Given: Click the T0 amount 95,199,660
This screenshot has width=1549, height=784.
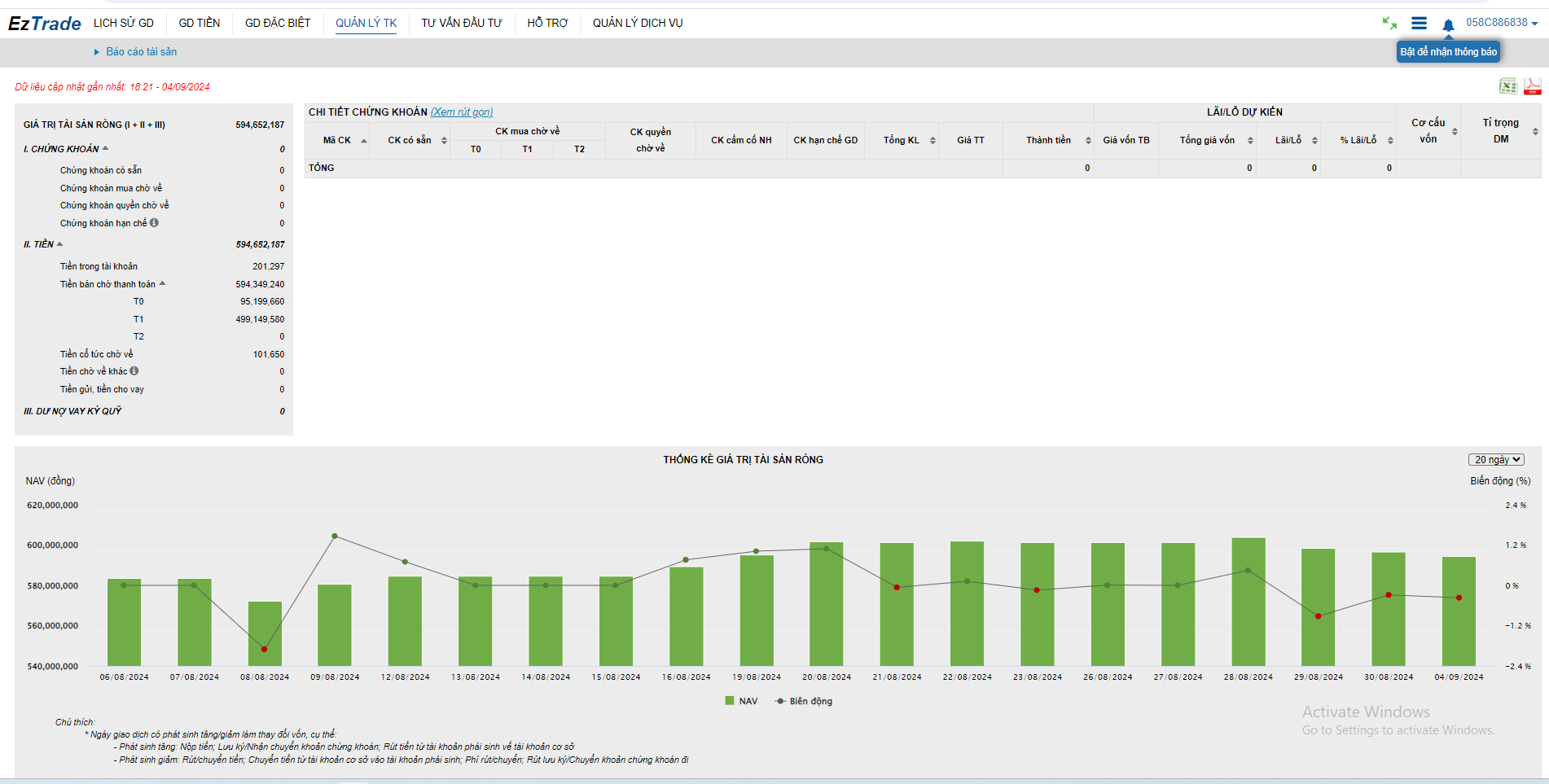Looking at the screenshot, I should point(262,301).
